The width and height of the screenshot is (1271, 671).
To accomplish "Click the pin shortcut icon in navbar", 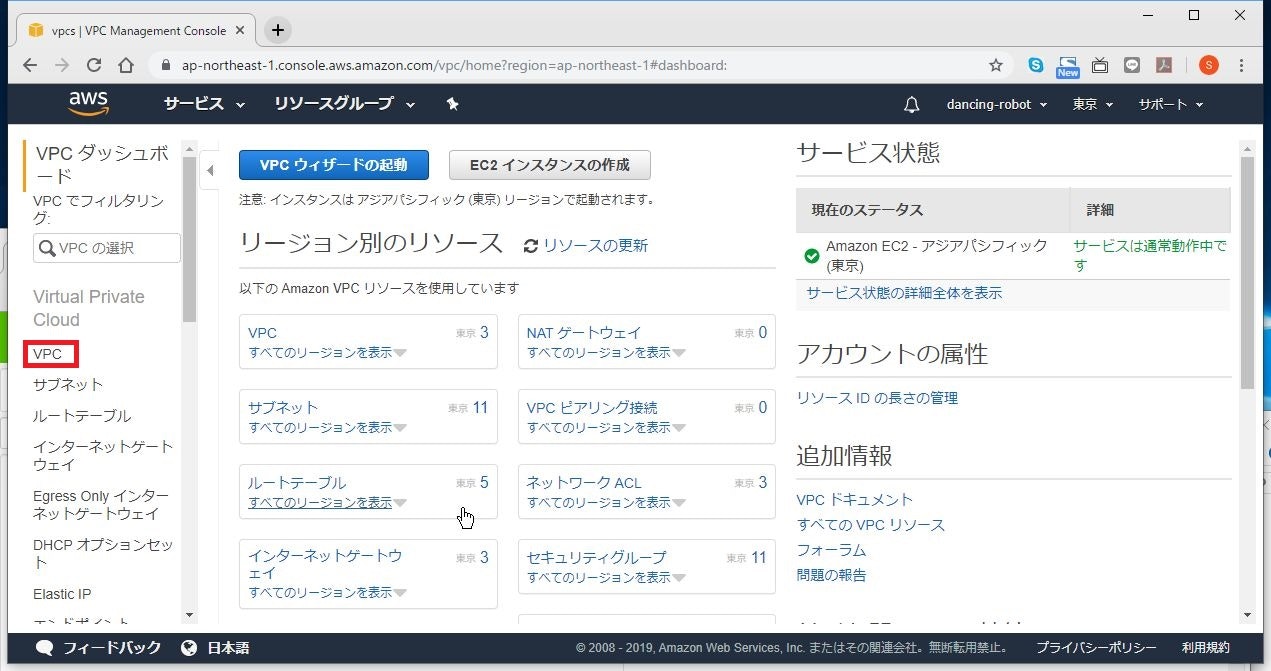I will [x=452, y=104].
